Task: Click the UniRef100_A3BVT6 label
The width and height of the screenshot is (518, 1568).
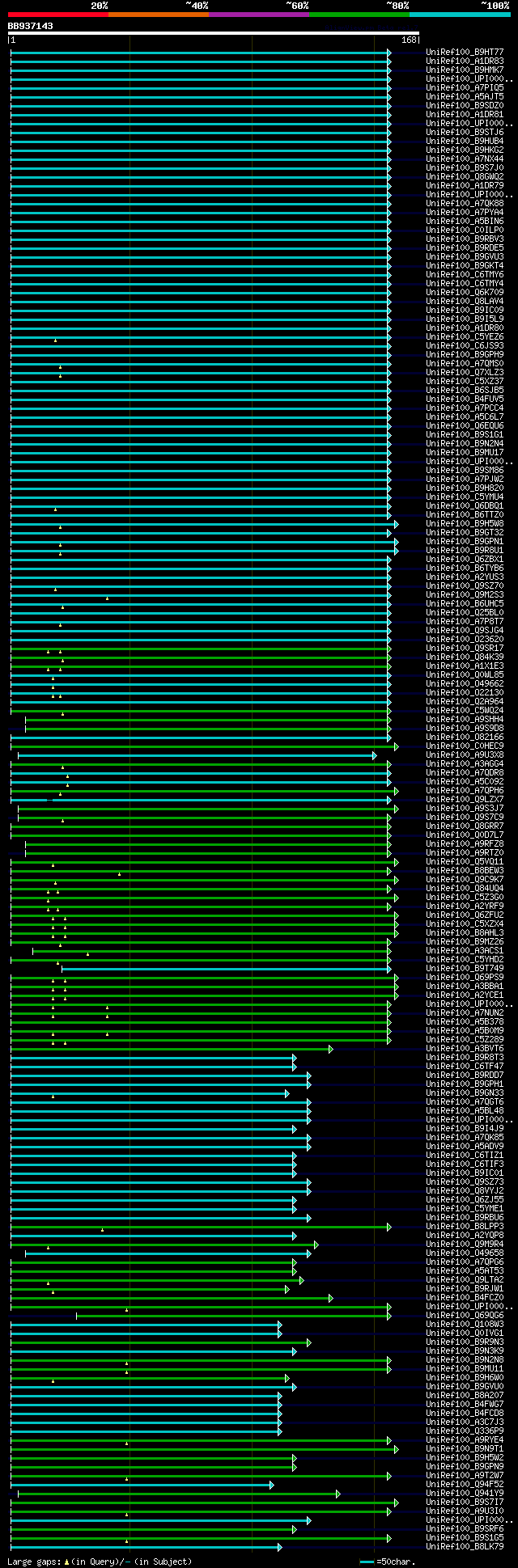Action: click(x=465, y=1049)
